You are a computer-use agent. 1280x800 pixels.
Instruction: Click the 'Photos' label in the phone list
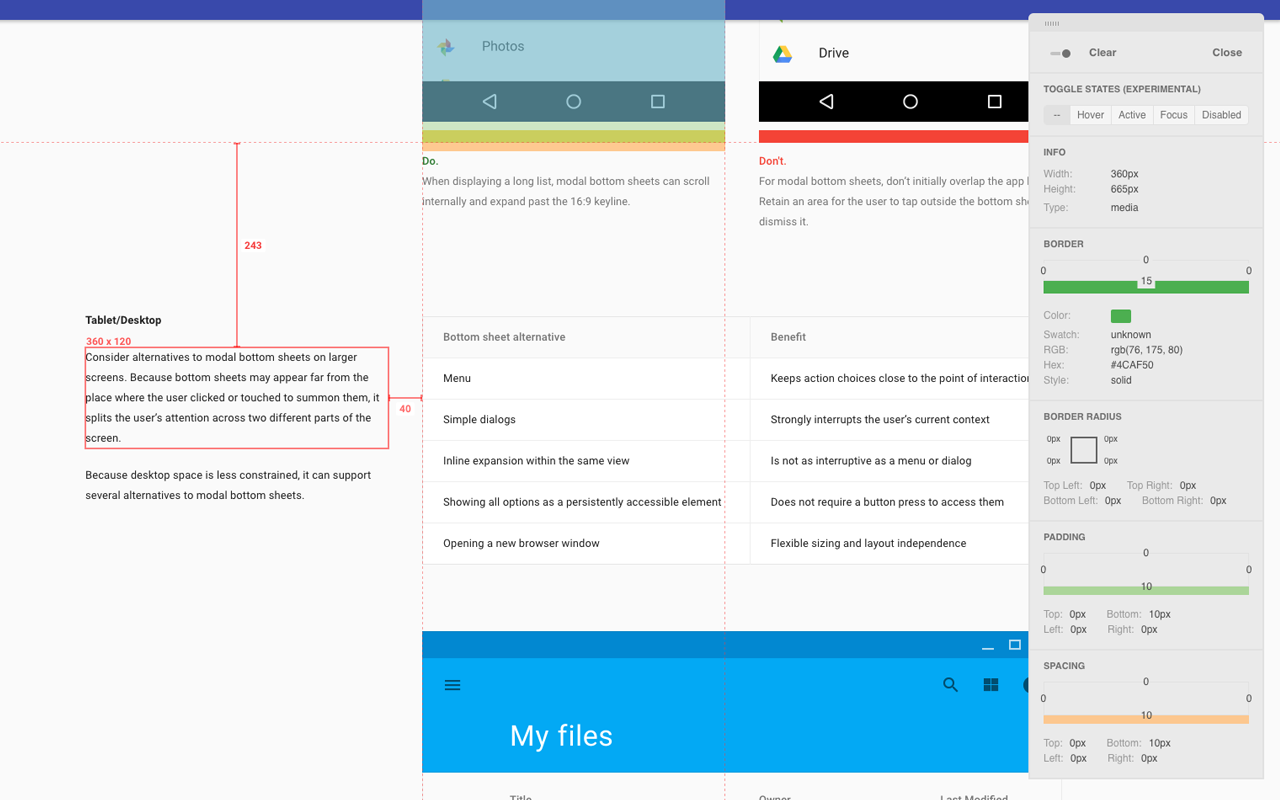(x=503, y=46)
